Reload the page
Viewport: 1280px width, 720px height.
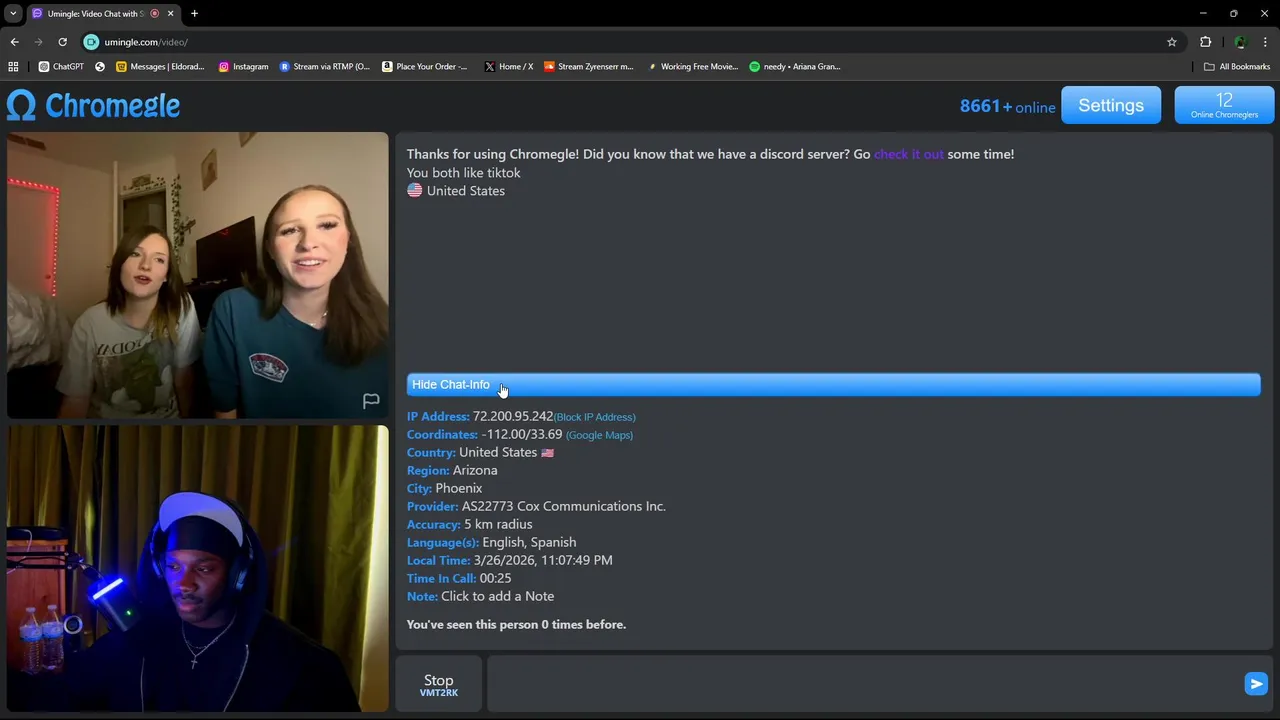point(62,42)
